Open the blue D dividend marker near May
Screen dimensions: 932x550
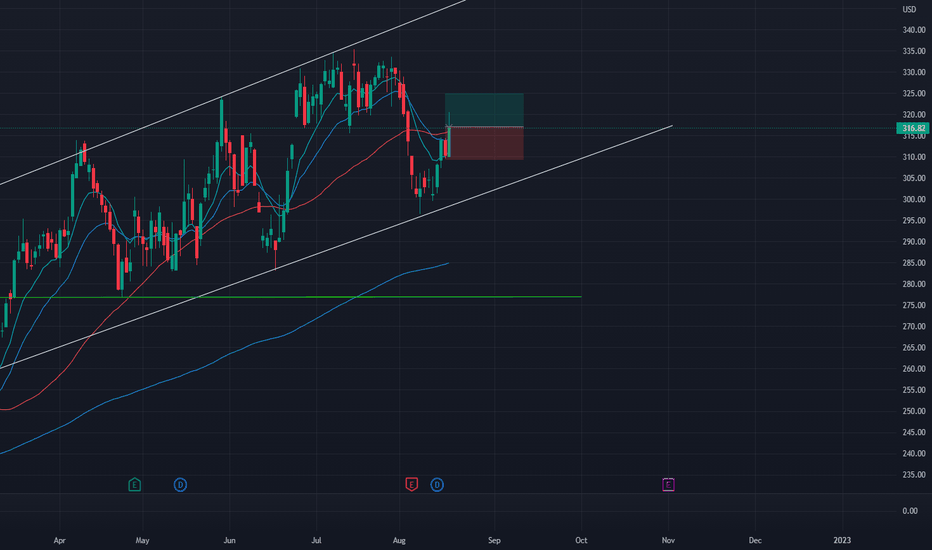point(180,485)
